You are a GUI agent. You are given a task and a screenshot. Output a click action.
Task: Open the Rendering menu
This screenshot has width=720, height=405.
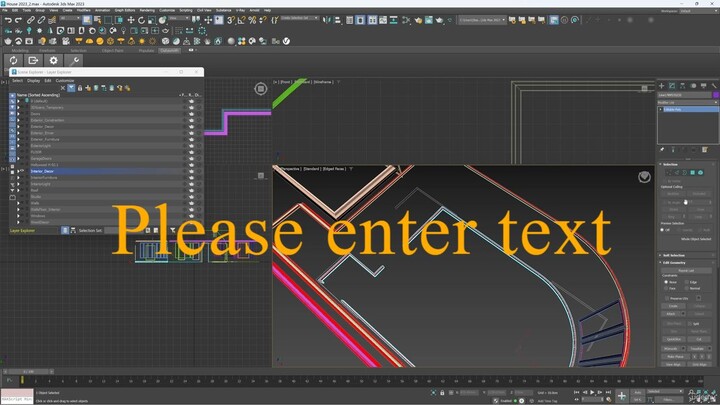click(147, 10)
